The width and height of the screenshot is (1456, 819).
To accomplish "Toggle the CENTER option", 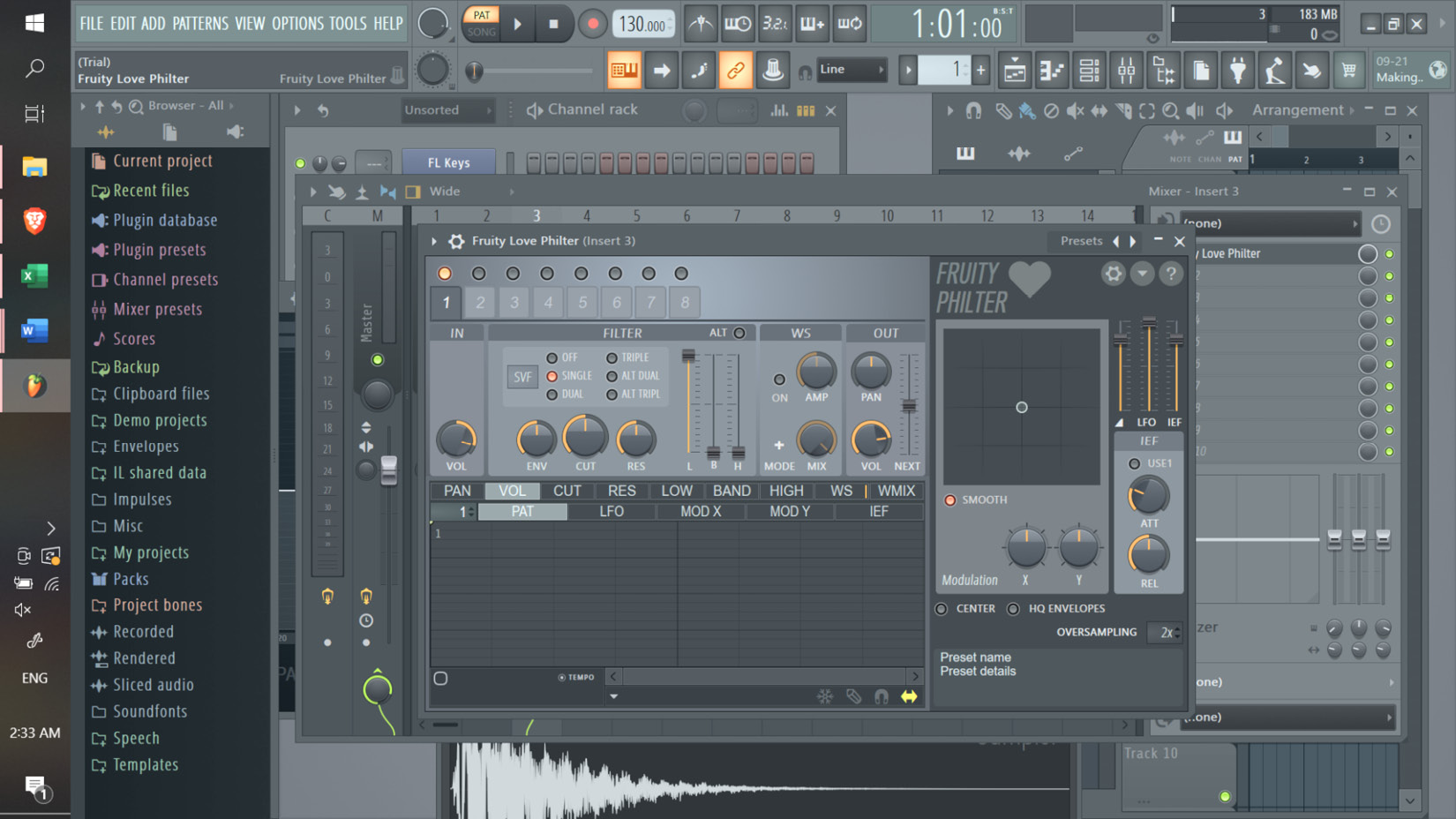I will tap(942, 609).
